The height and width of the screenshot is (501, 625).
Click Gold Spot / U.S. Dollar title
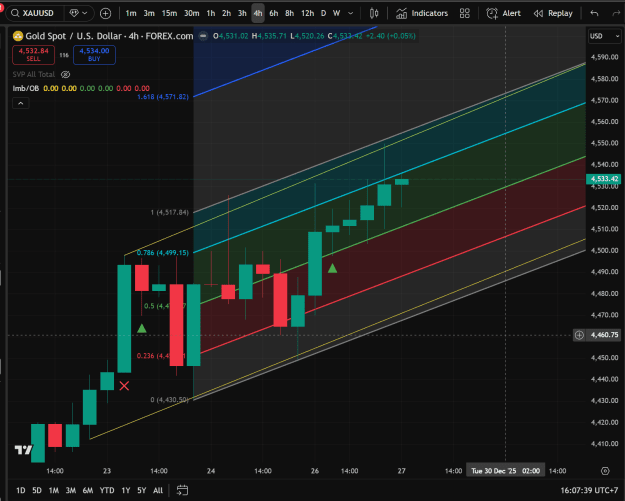(x=73, y=36)
